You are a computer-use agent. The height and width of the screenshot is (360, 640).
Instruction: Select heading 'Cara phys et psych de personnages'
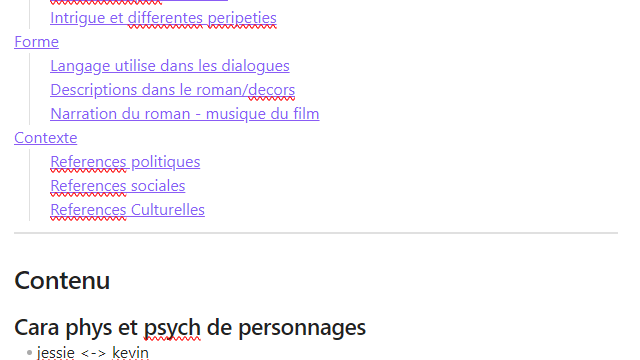click(190, 327)
